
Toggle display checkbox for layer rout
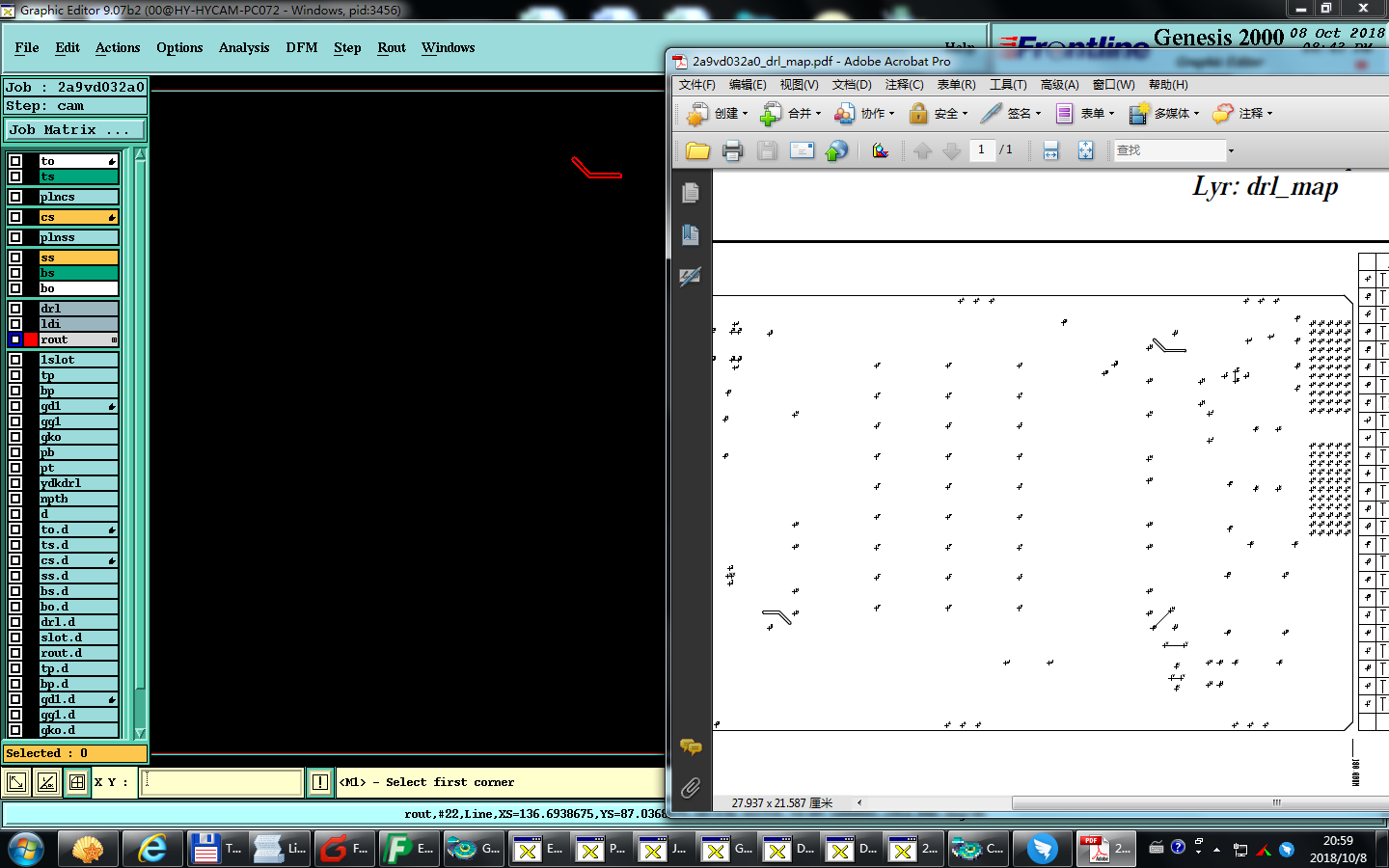[15, 339]
